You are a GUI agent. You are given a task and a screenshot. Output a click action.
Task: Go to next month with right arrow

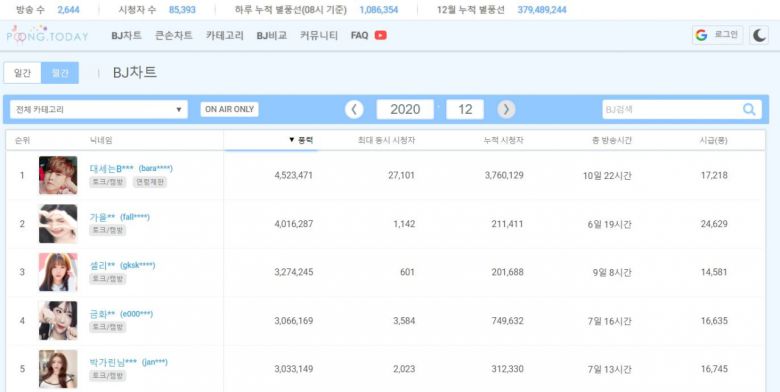[506, 109]
